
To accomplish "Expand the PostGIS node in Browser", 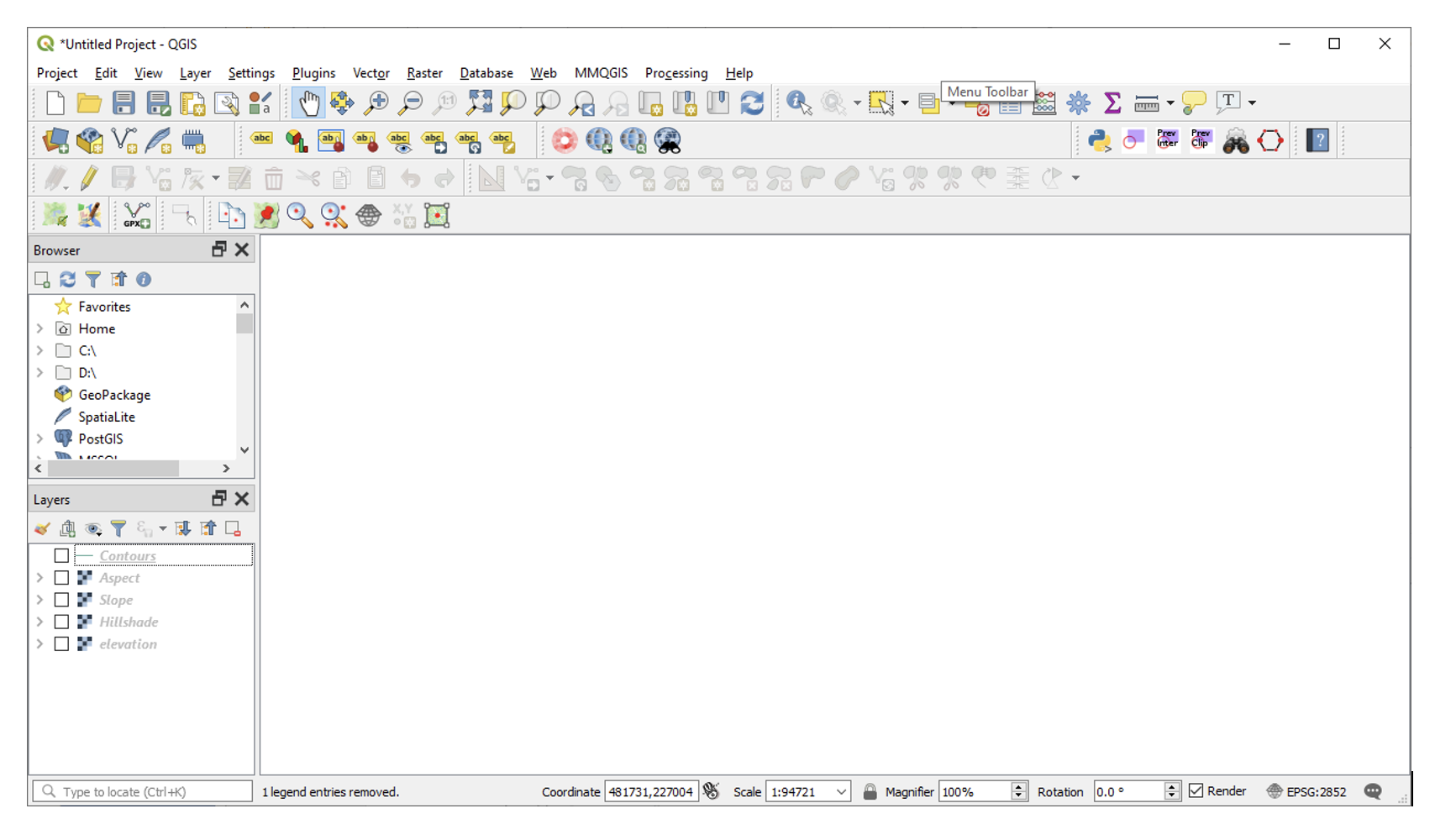I will [x=39, y=438].
